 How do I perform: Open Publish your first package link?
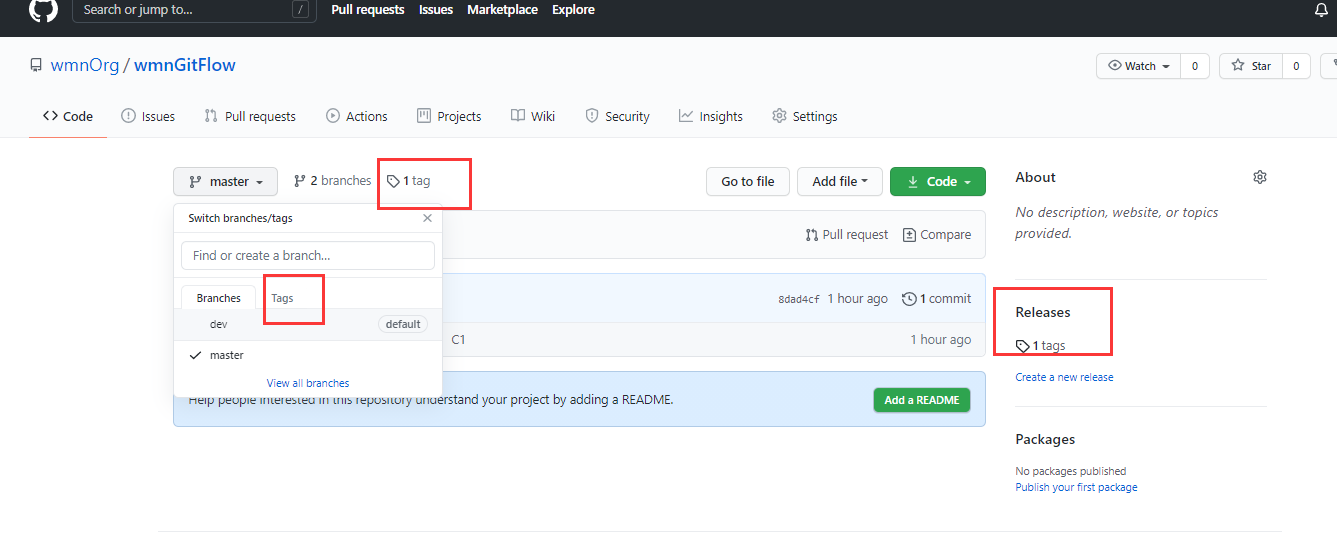tap(1076, 487)
